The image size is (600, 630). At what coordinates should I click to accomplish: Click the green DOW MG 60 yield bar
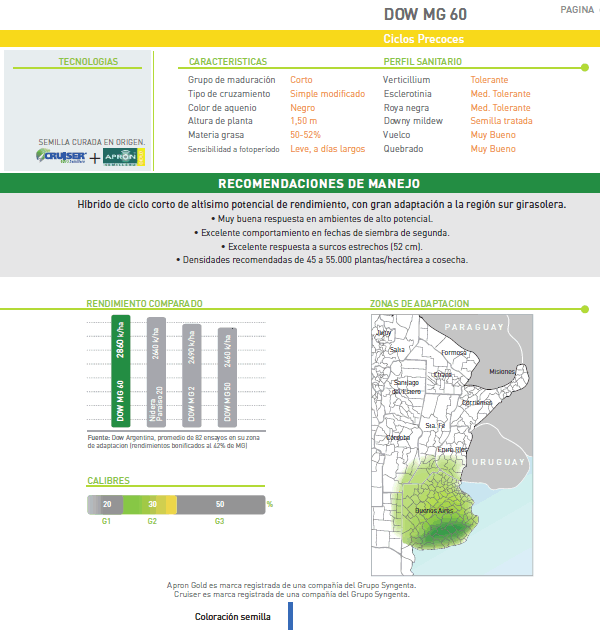tap(119, 372)
